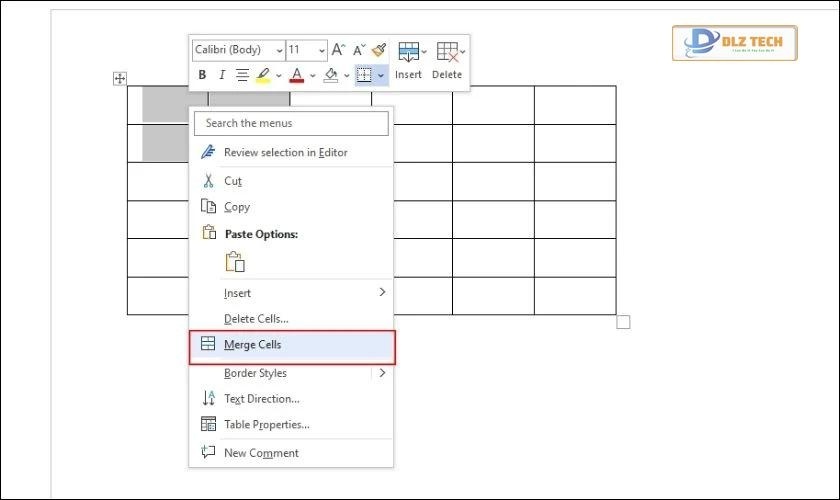Click the center alignment icon
This screenshot has width=840, height=500.
pyautogui.click(x=242, y=75)
